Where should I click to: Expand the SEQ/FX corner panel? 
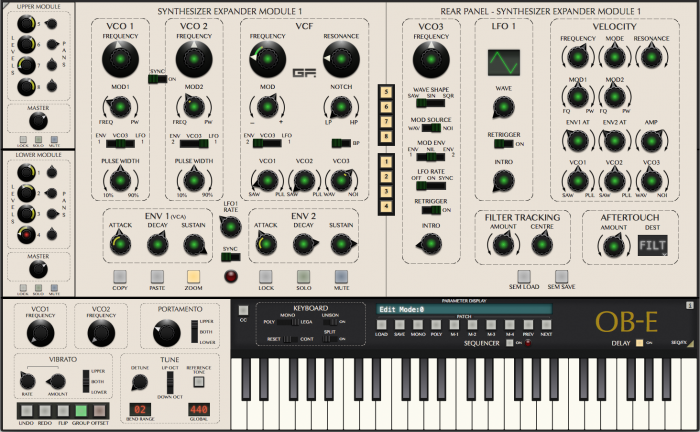[x=690, y=343]
